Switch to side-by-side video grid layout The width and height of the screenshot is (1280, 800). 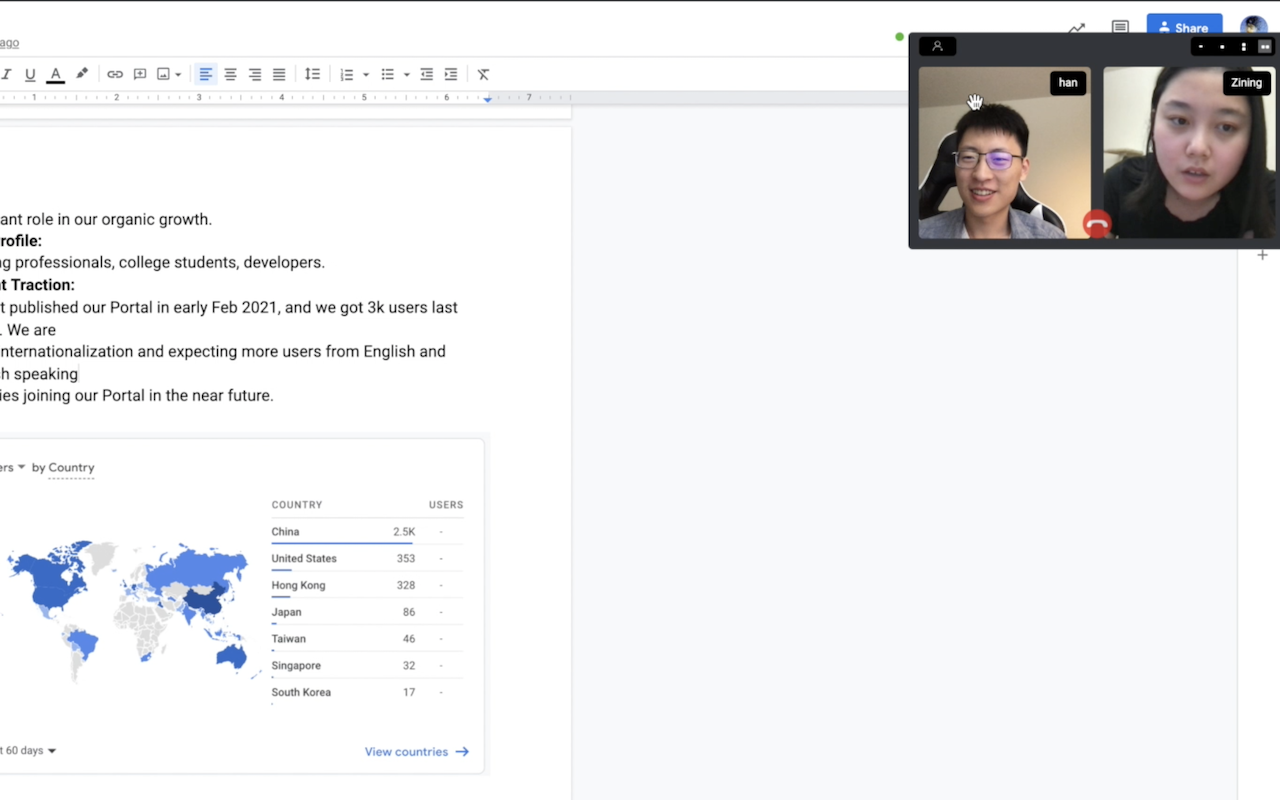pos(1265,47)
